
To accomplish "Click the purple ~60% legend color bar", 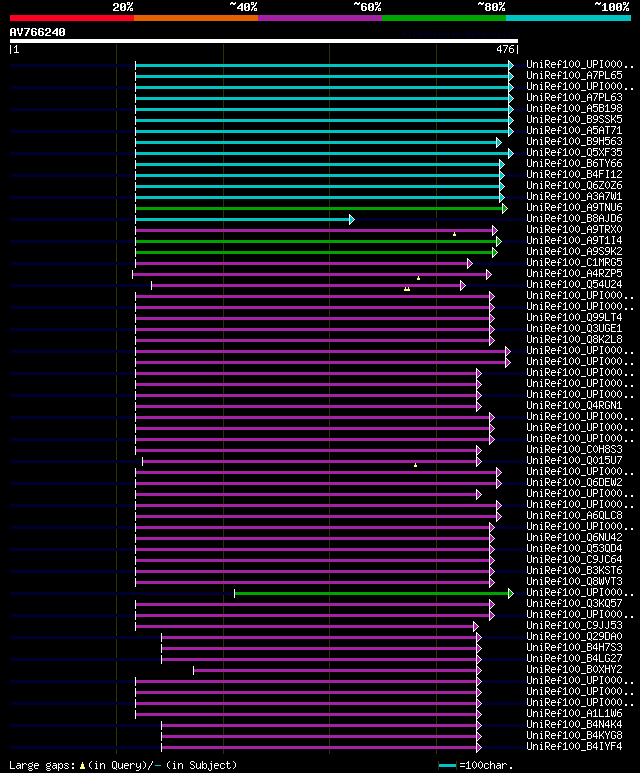I will (x=320, y=18).
